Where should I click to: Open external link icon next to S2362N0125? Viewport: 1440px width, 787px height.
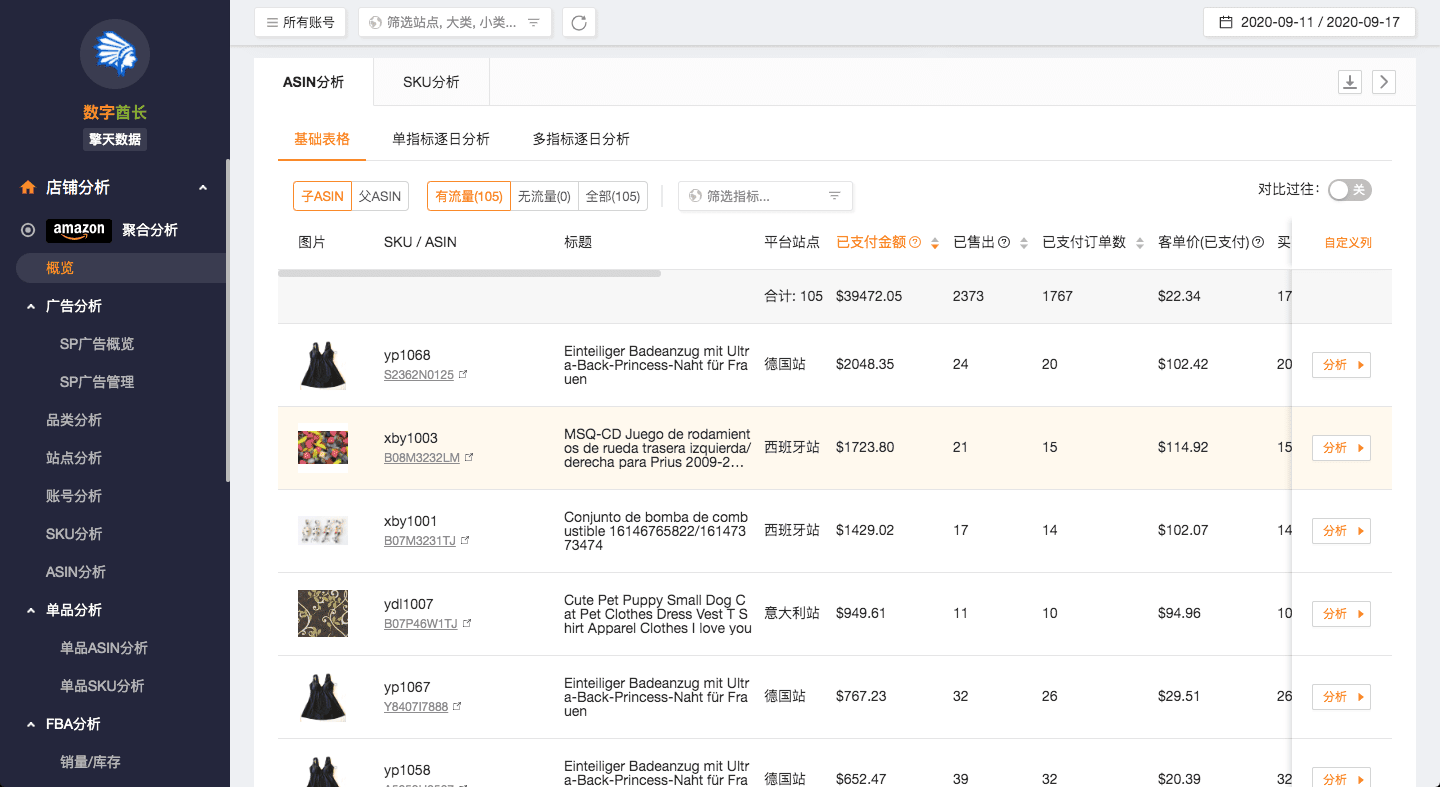point(463,375)
